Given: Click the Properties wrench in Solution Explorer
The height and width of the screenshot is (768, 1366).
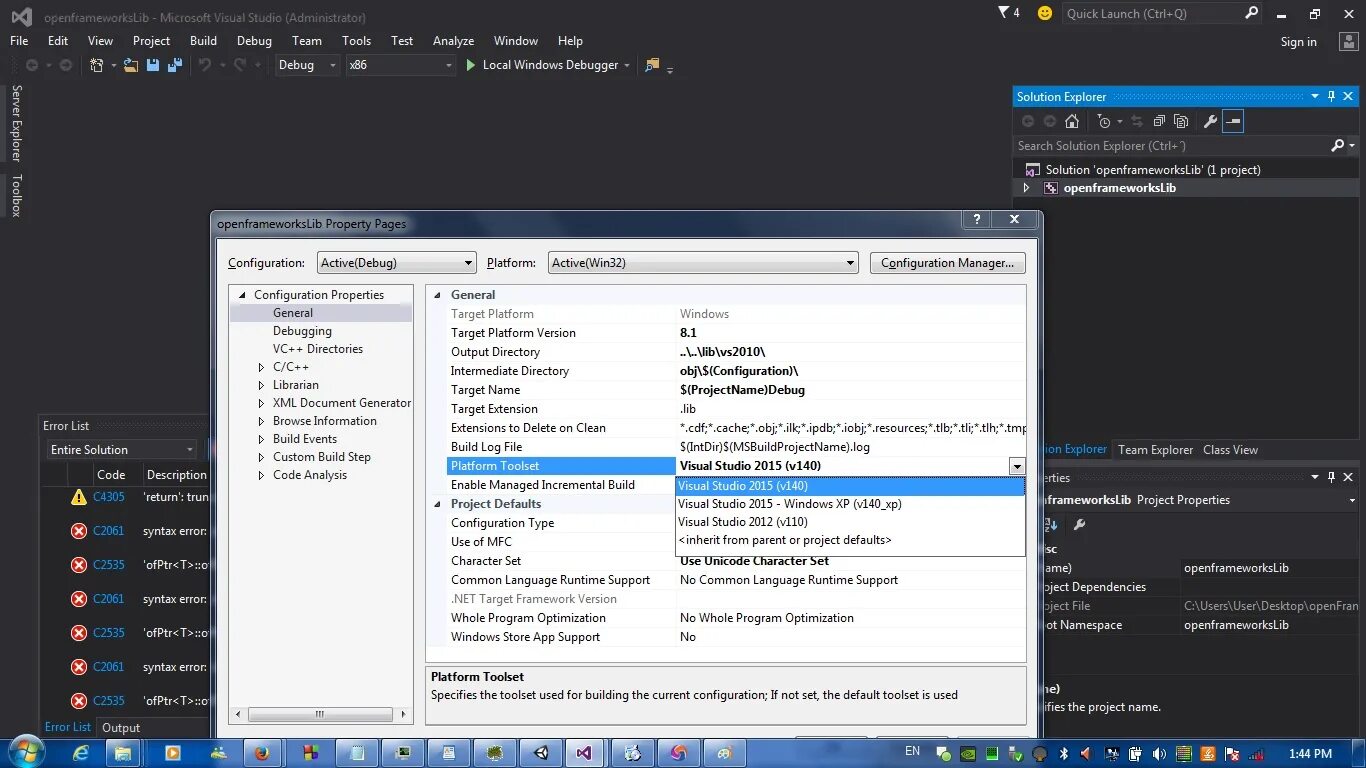Looking at the screenshot, I should [x=1210, y=121].
